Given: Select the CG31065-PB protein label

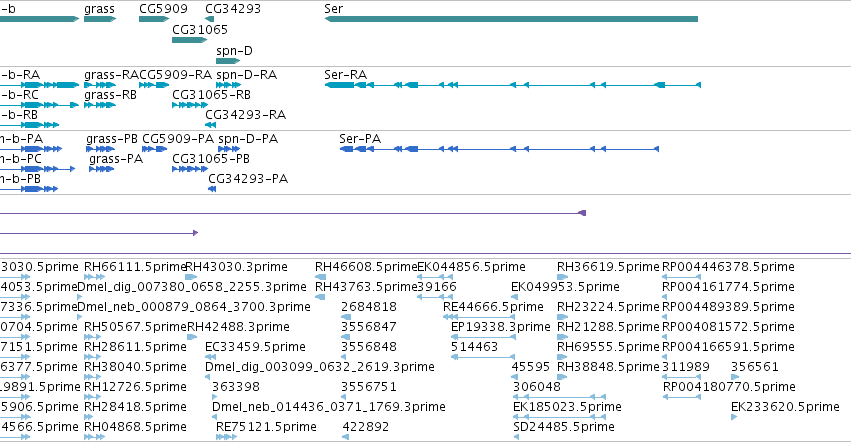Looking at the screenshot, I should (211, 159).
